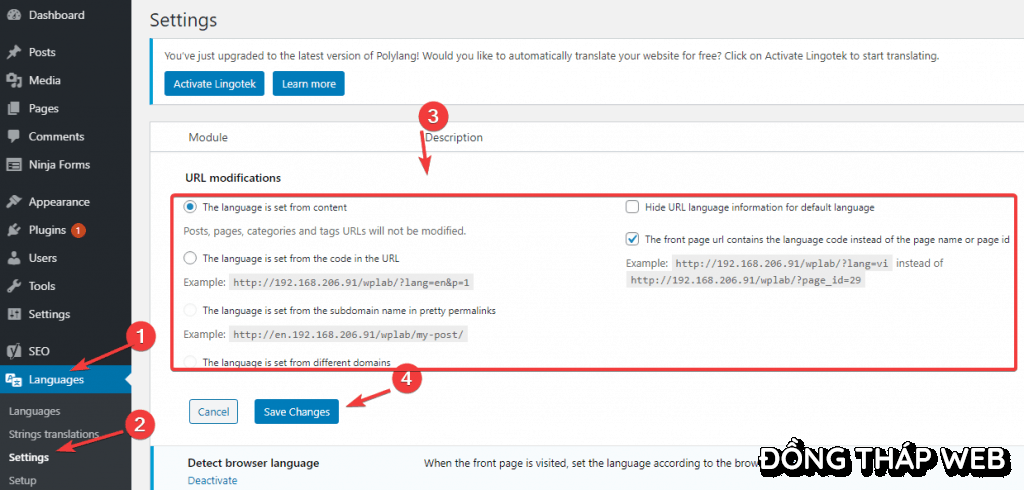Screen dimensions: 1024x490
Task: Click the Posts pushpin icon
Action: tap(14, 52)
